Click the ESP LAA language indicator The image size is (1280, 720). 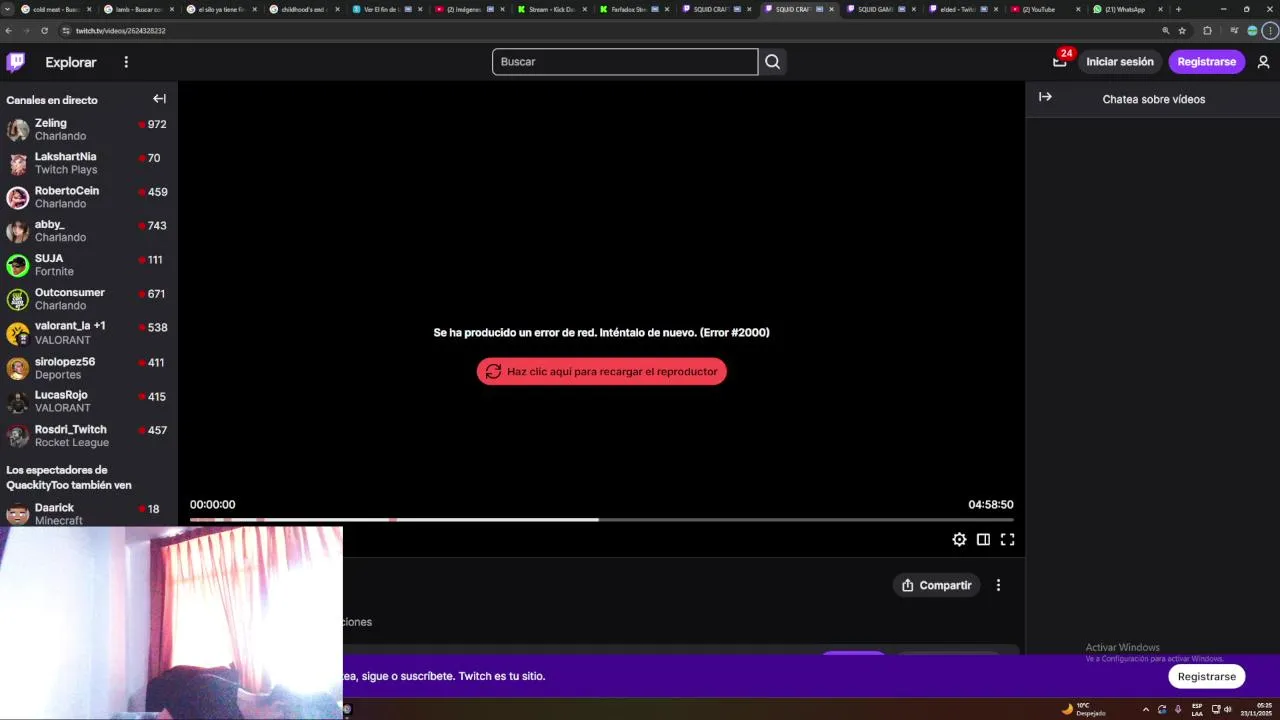(1197, 709)
